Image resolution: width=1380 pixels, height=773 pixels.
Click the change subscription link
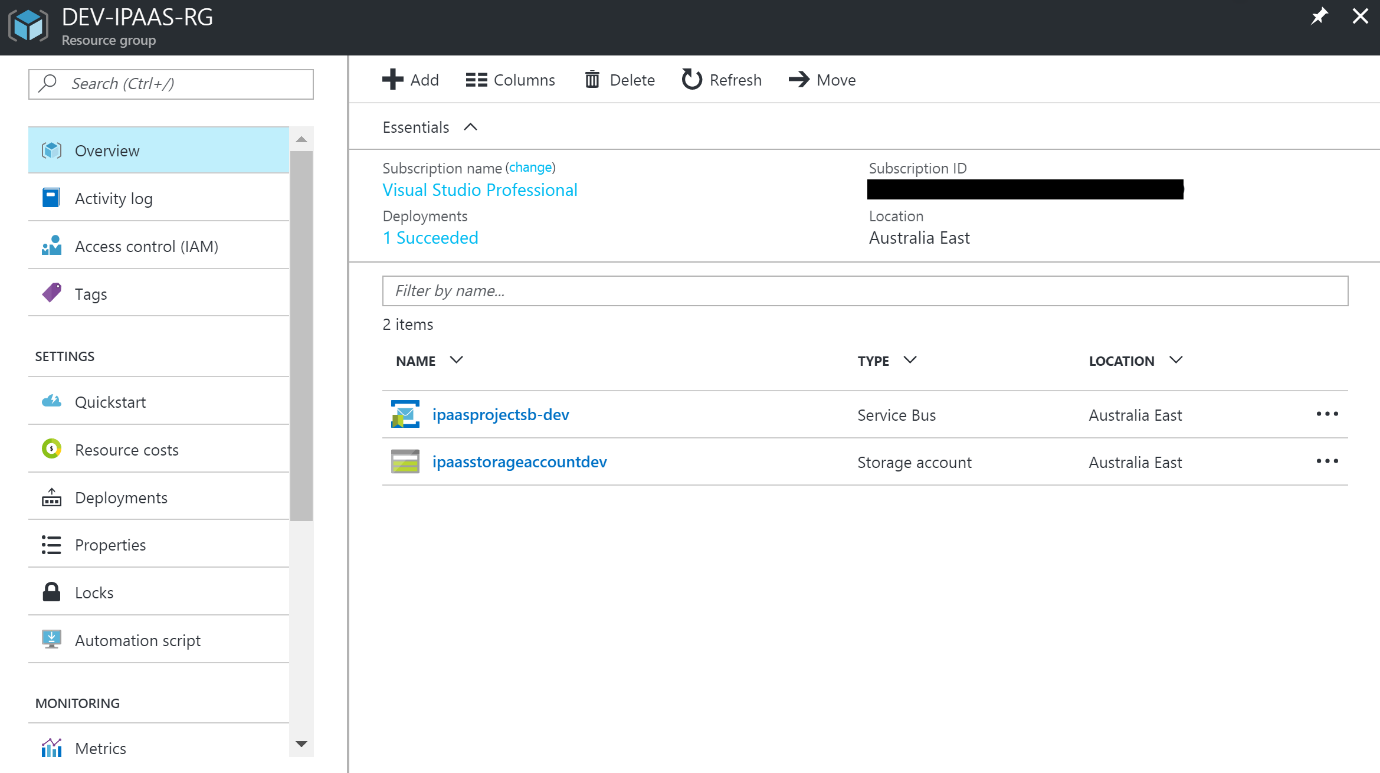coord(530,168)
